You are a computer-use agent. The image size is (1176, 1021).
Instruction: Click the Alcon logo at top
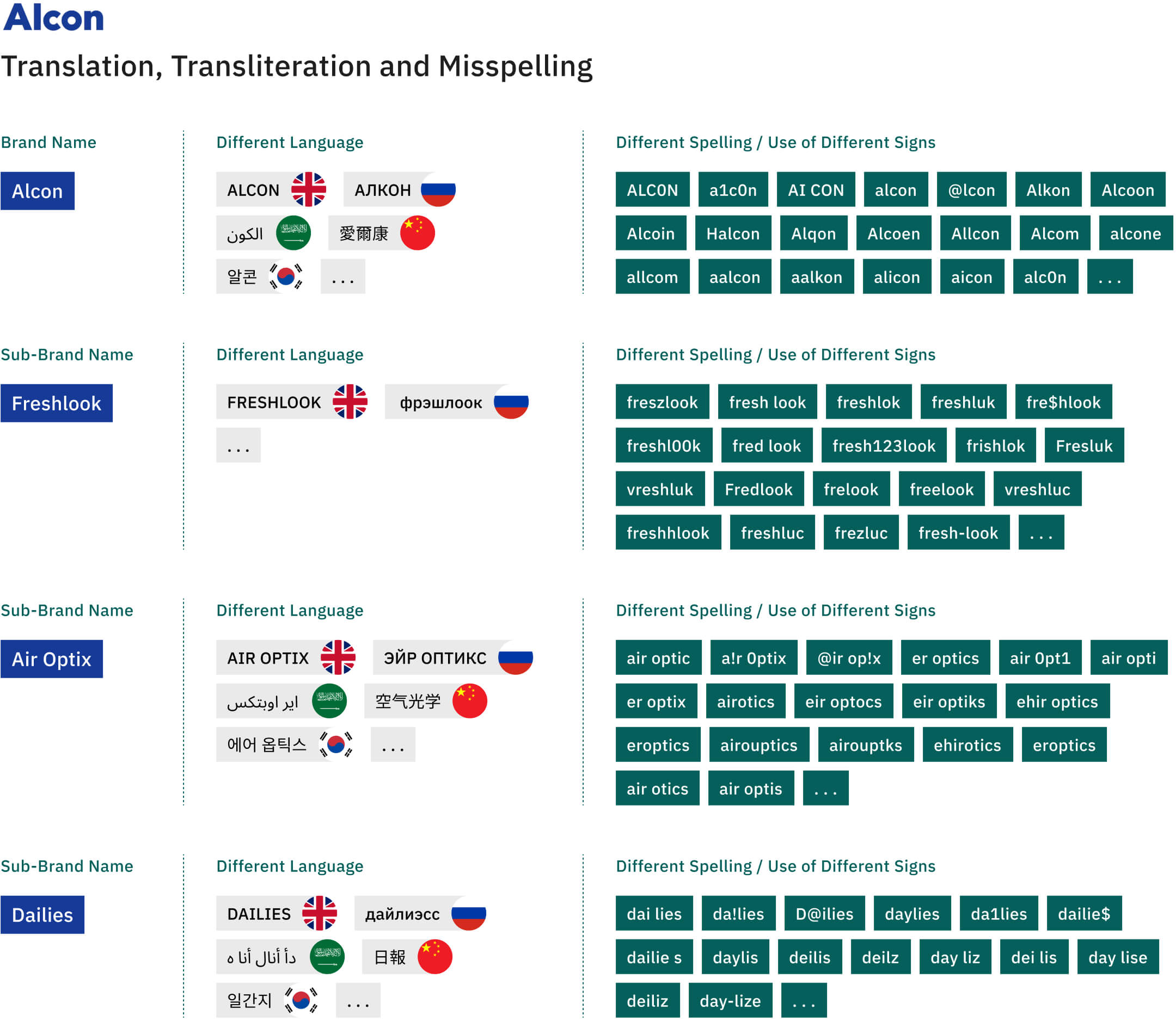pos(53,17)
